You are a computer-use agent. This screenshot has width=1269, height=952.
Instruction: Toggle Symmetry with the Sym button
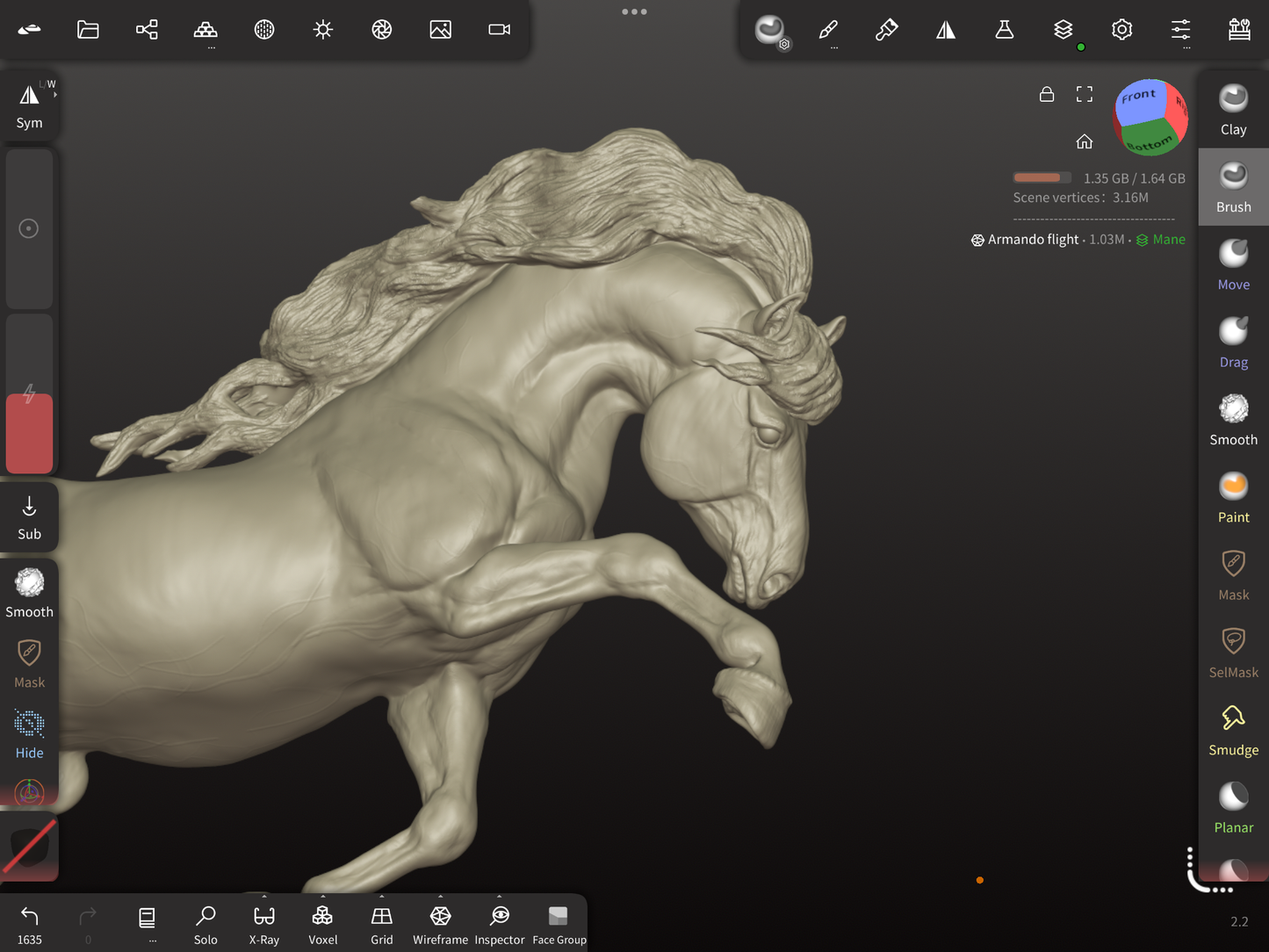[29, 105]
